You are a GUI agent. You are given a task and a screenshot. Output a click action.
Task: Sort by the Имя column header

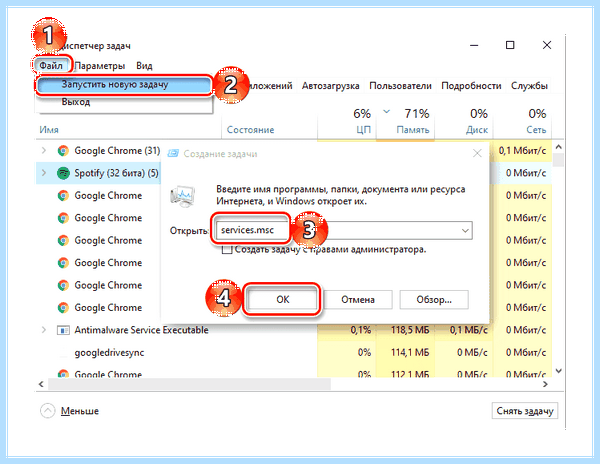(x=49, y=130)
